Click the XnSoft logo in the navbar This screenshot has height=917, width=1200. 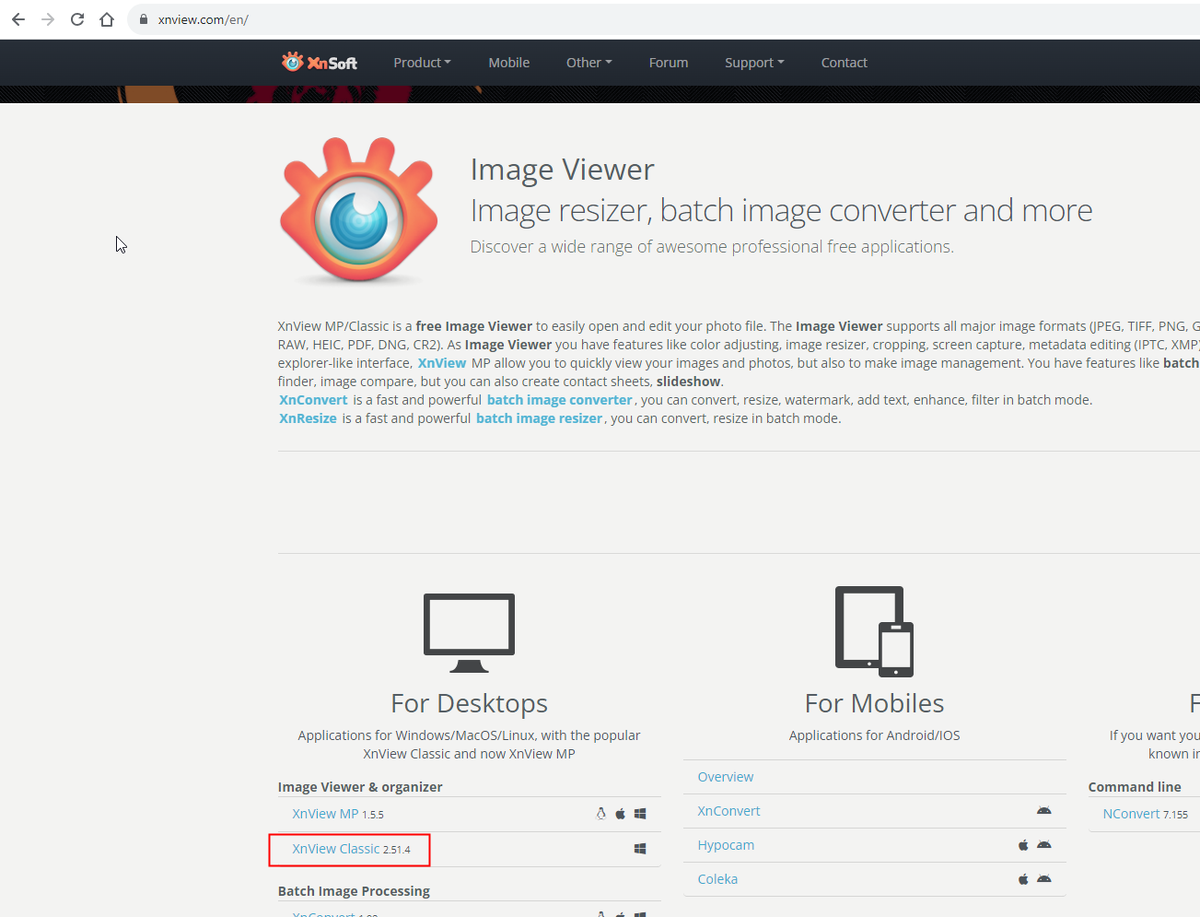click(320, 62)
